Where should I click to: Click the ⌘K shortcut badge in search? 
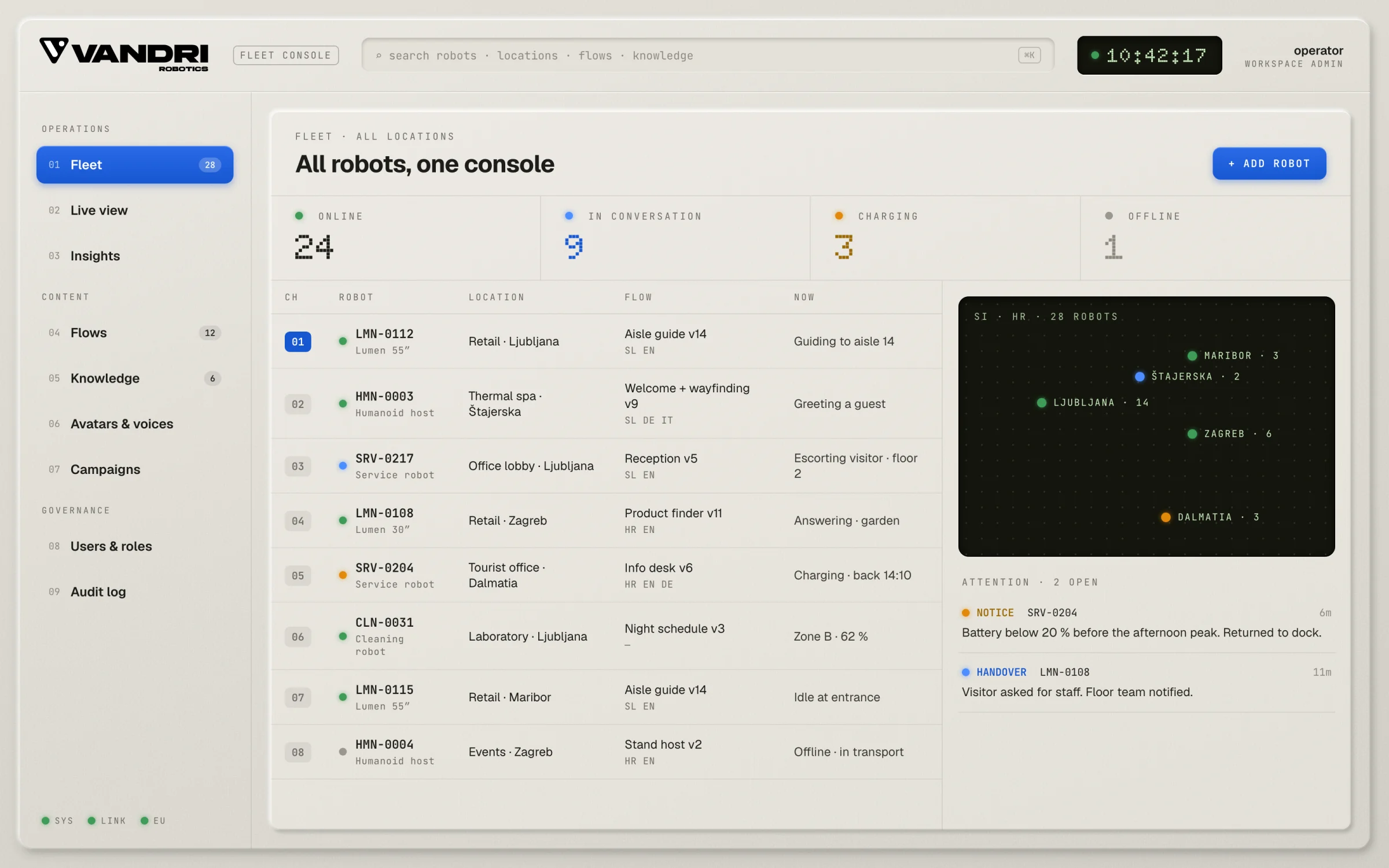coord(1029,55)
